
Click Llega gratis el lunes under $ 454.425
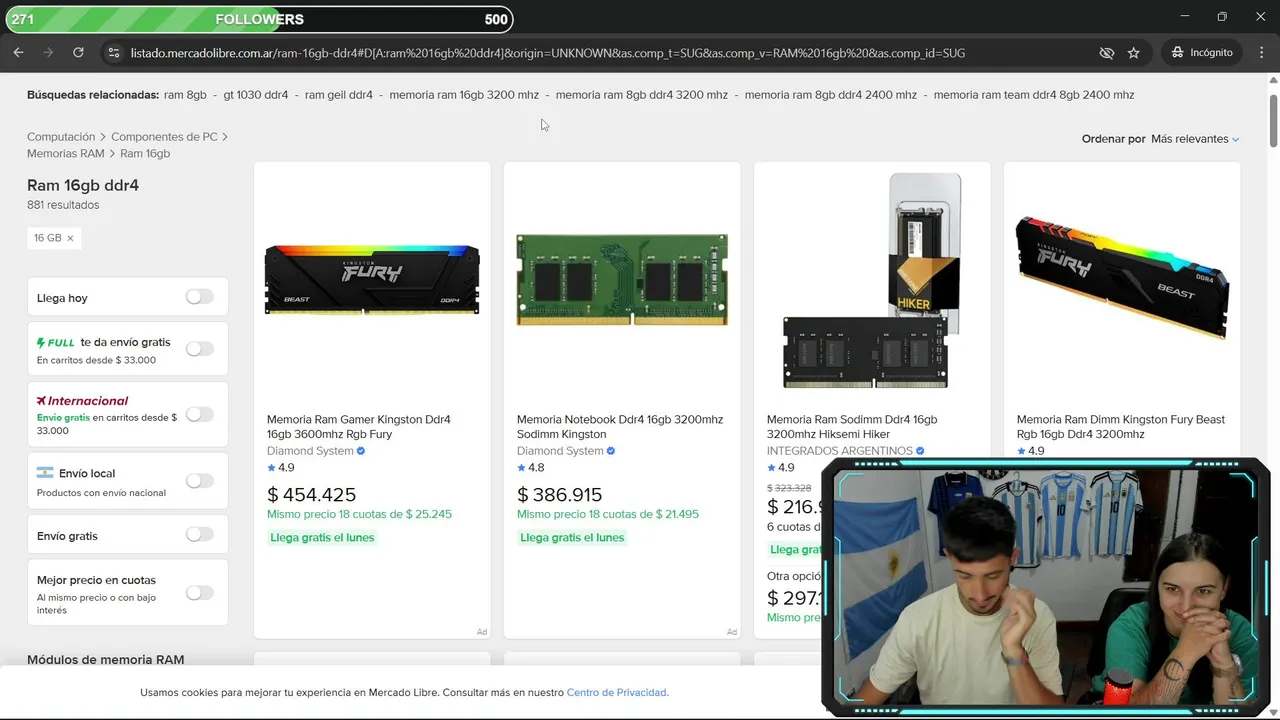point(322,538)
